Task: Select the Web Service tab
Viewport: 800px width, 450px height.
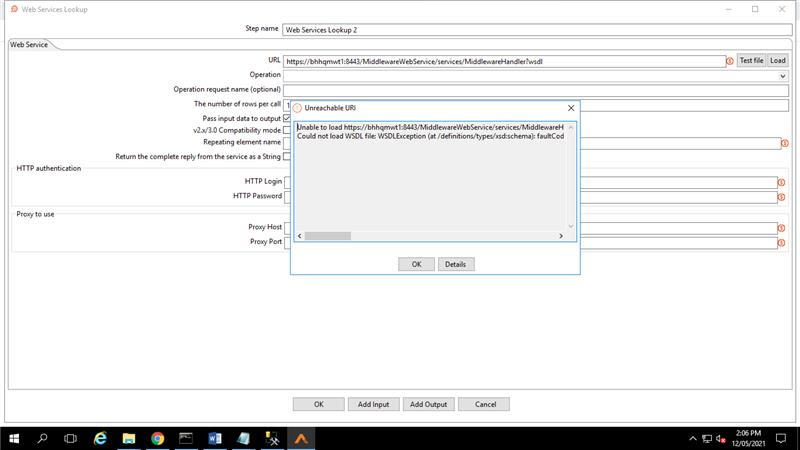Action: (30, 44)
